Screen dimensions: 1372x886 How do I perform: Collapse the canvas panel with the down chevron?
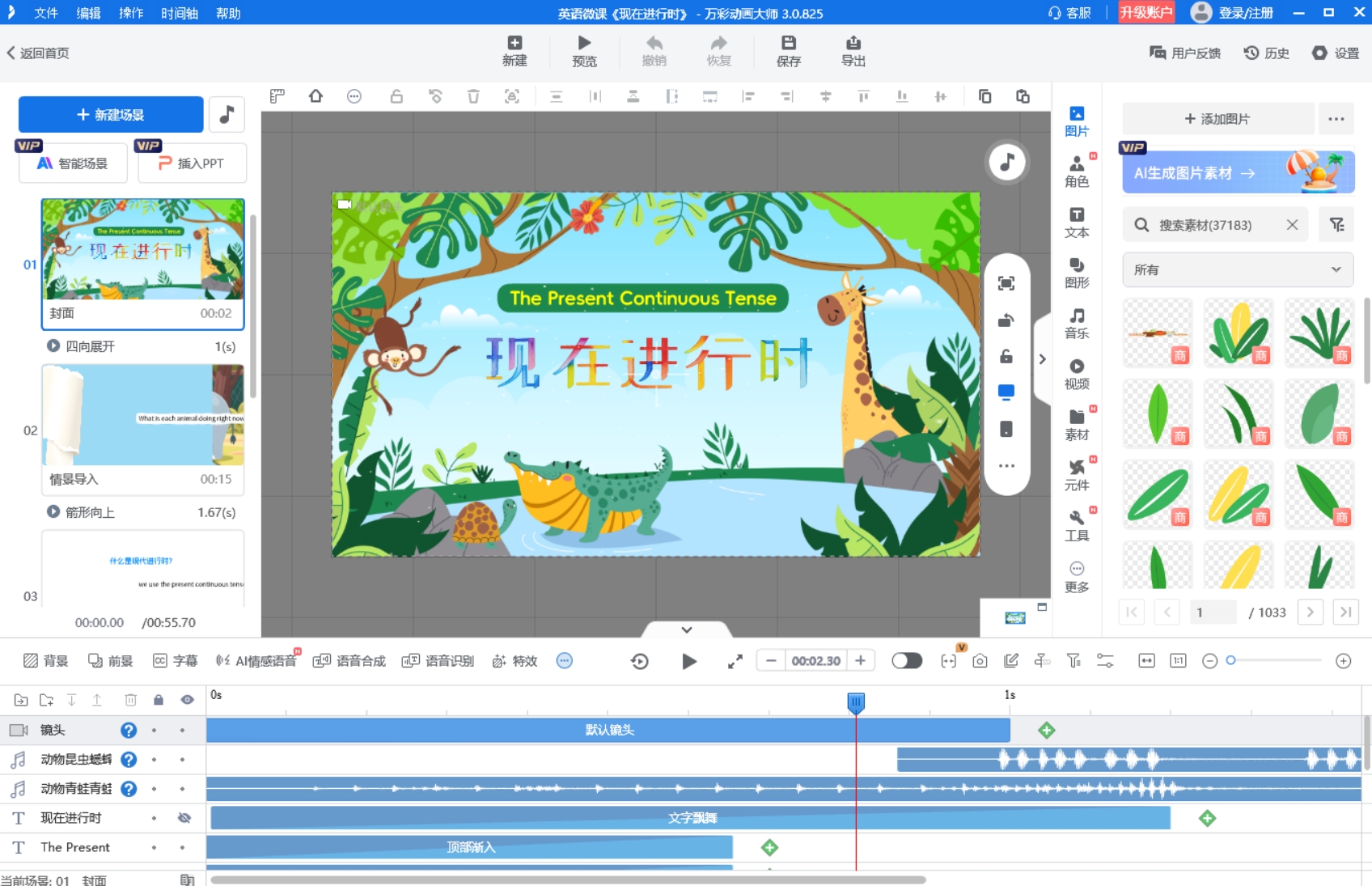[x=687, y=630]
